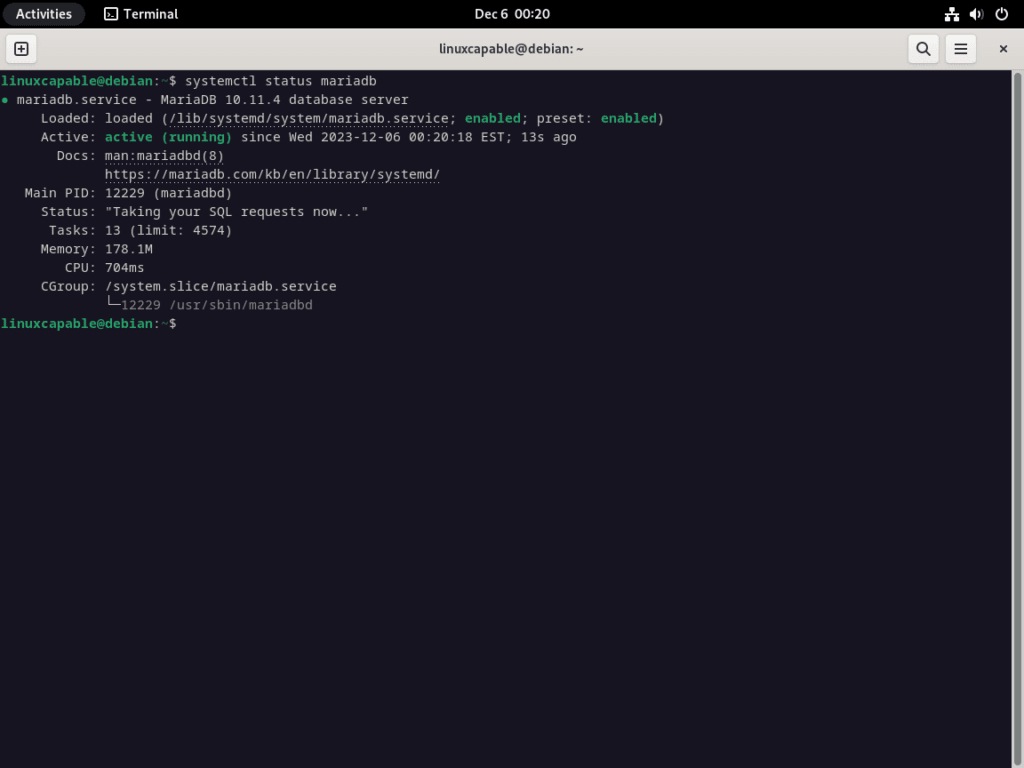Click the volume icon in the top bar
The image size is (1024, 768).
[975, 13]
